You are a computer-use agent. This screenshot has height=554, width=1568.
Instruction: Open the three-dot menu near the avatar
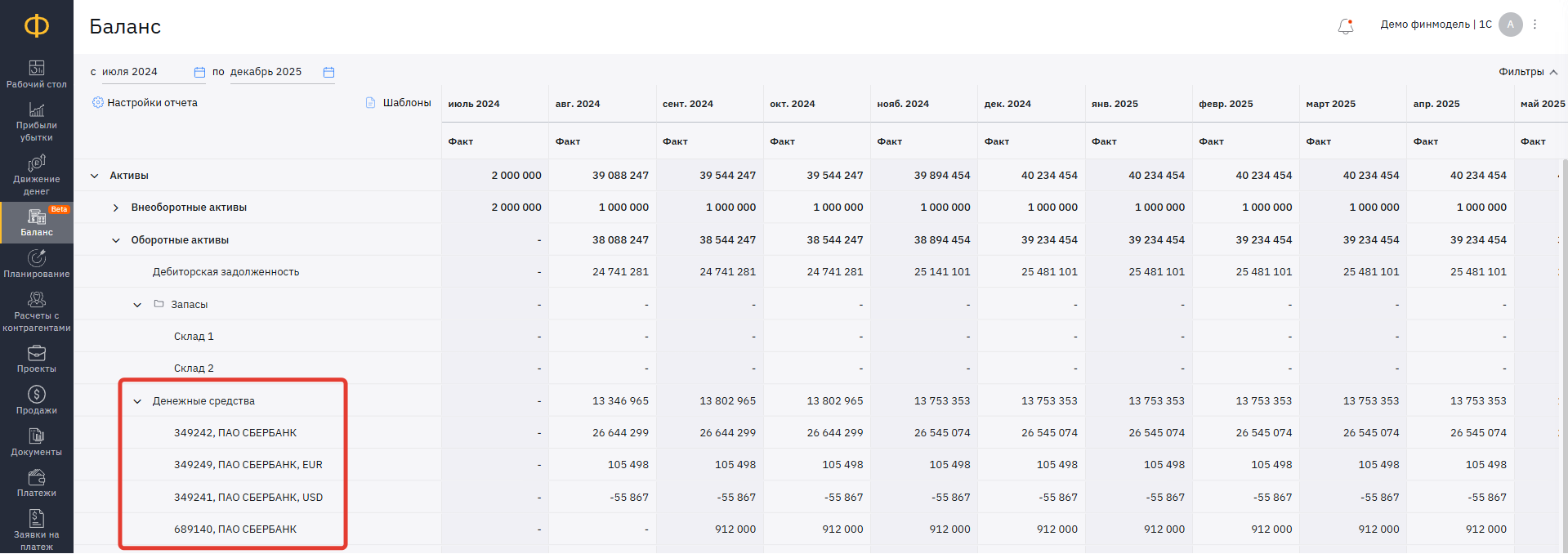tap(1534, 25)
